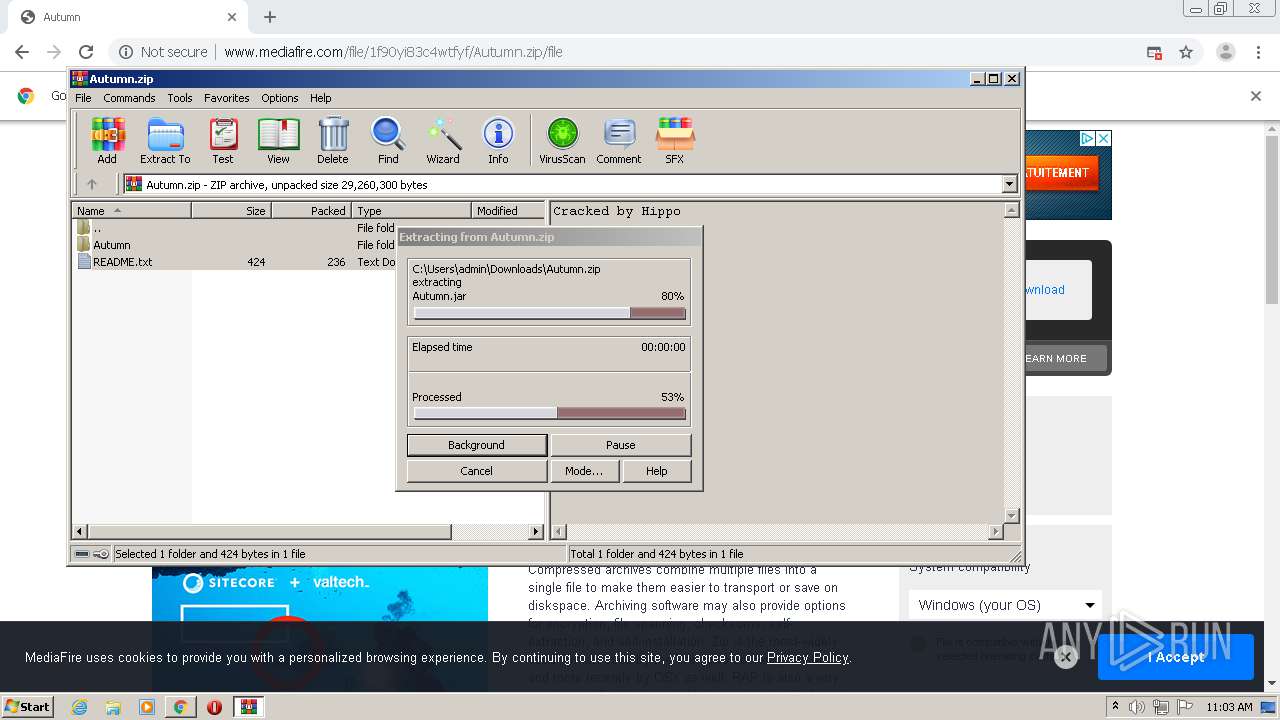
Task: Close the Chrome notification bar
Action: 1256,96
